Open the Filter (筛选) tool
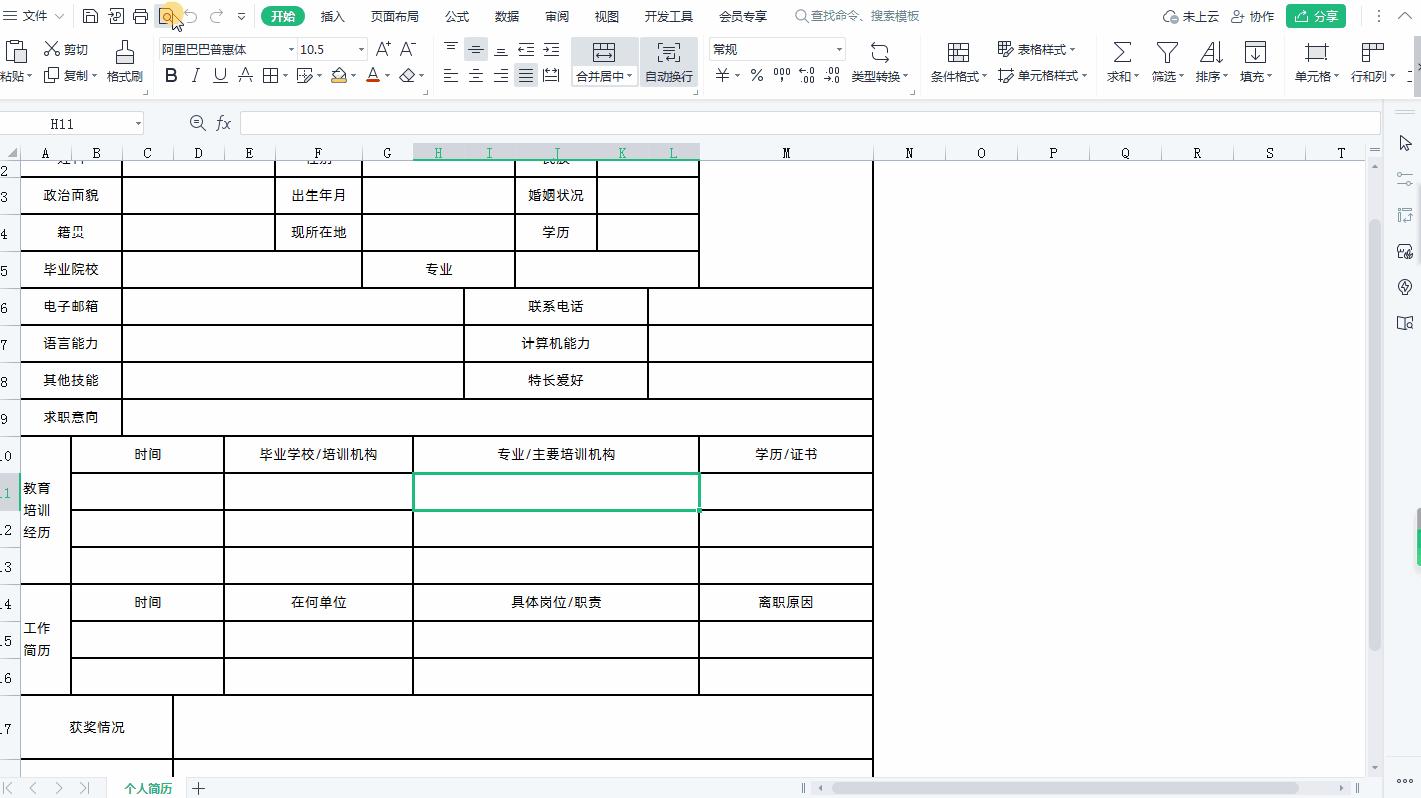The height and width of the screenshot is (798, 1421). coord(1166,60)
